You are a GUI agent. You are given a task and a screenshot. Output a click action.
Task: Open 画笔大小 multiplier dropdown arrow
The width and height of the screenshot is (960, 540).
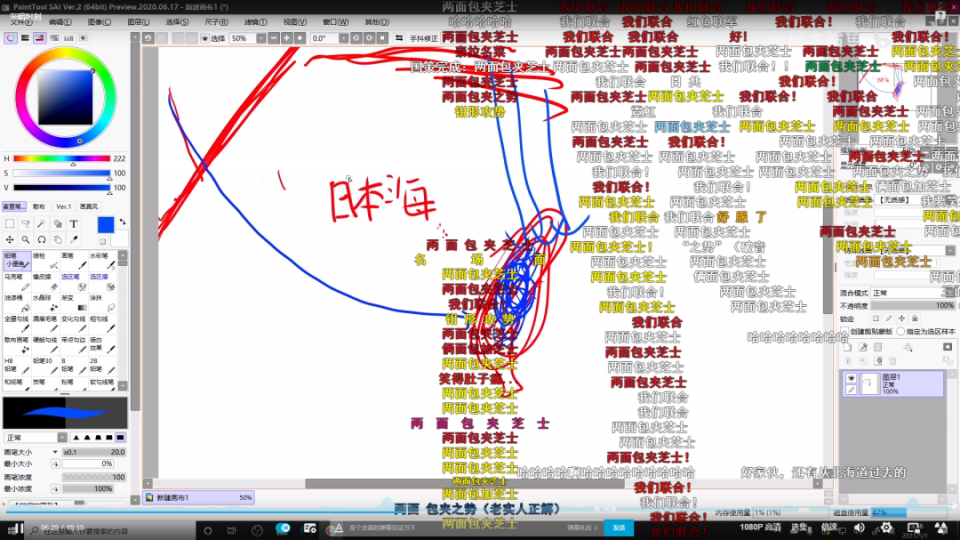pos(55,452)
